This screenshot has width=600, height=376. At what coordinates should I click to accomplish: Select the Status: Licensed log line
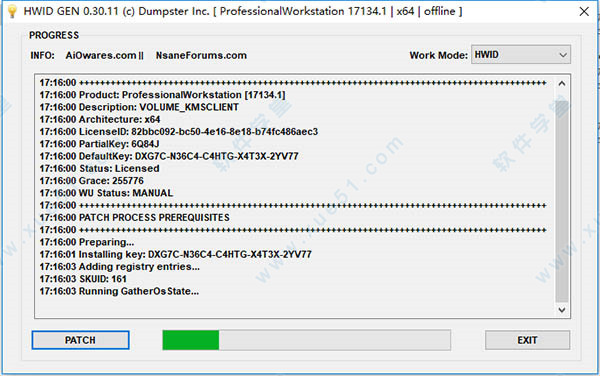pyautogui.click(x=99, y=168)
